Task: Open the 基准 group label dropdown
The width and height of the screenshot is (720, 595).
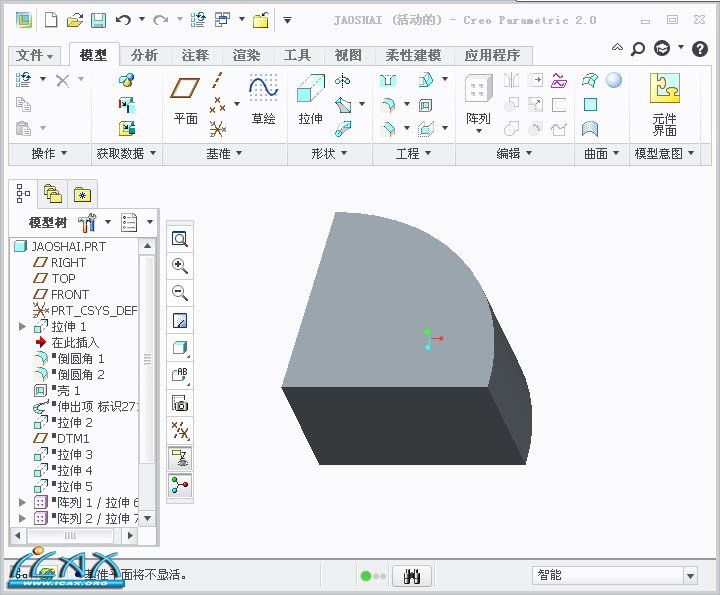Action: click(x=225, y=154)
